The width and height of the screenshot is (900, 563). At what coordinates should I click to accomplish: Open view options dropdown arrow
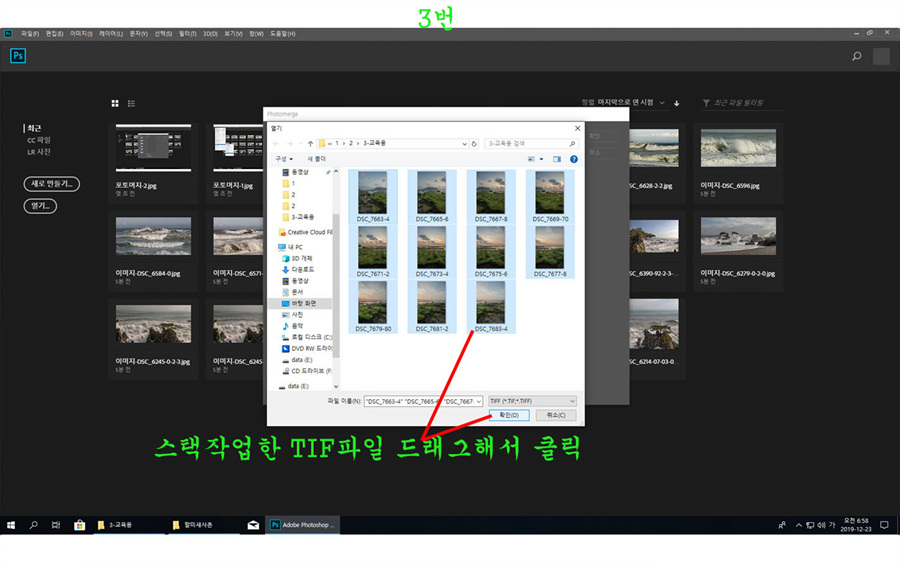pyautogui.click(x=541, y=159)
